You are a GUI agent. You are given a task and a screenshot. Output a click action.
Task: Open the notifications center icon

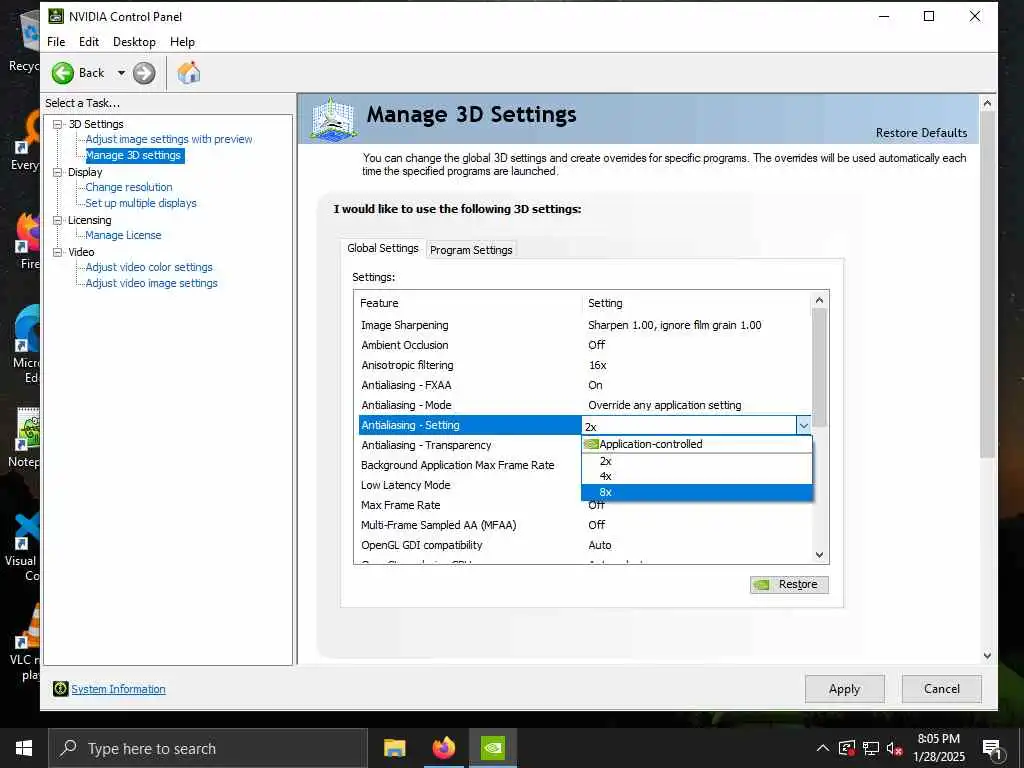tap(992, 749)
